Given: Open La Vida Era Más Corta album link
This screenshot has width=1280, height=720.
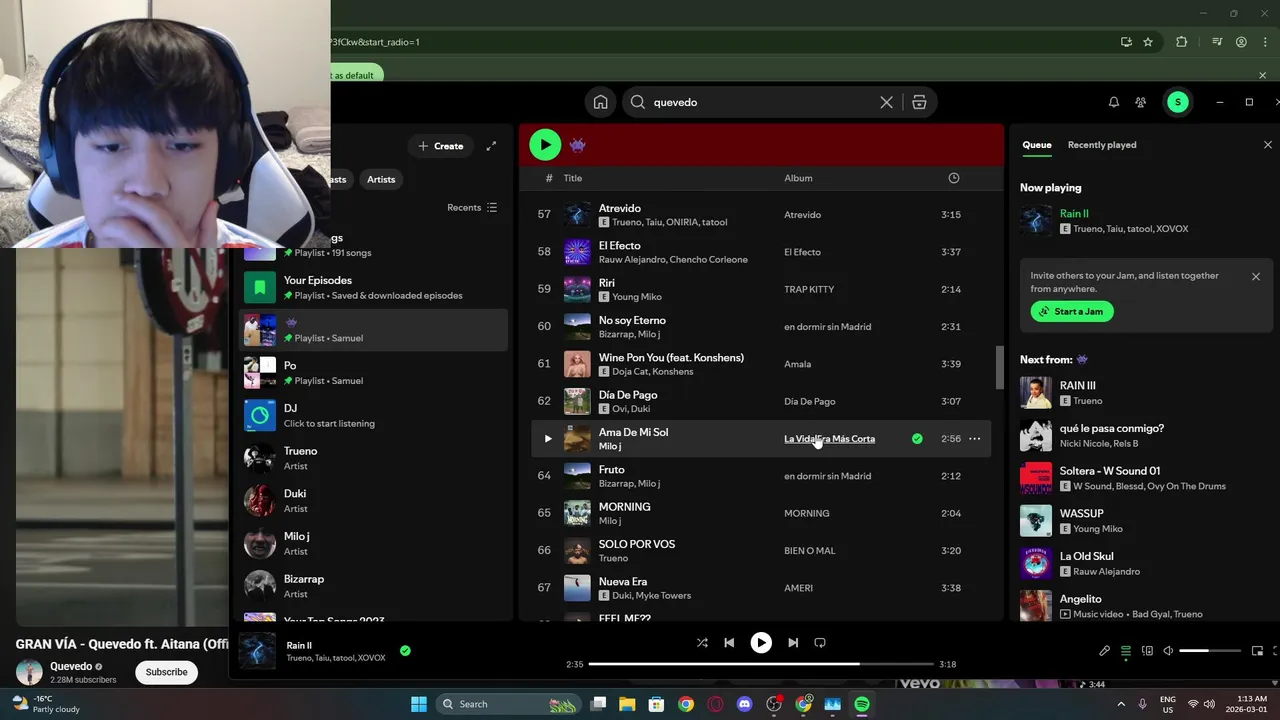Looking at the screenshot, I should (x=829, y=439).
